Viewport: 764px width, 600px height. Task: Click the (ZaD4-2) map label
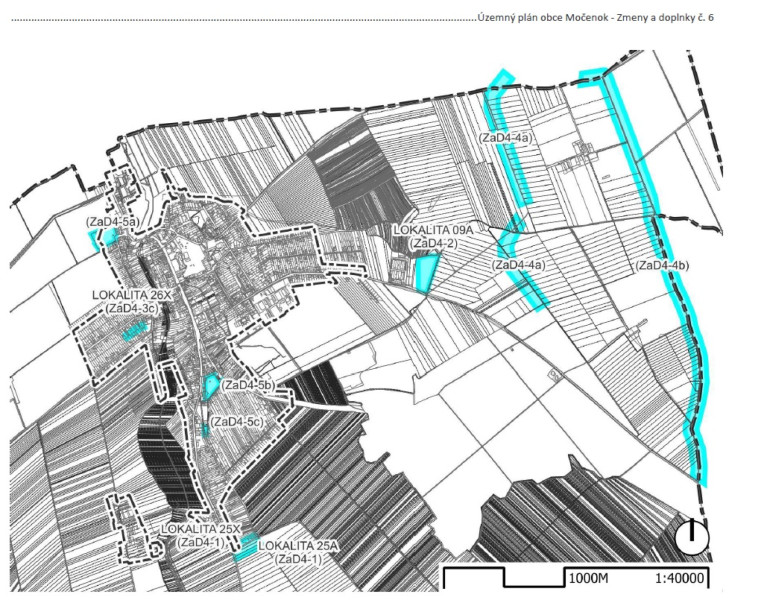tap(435, 243)
